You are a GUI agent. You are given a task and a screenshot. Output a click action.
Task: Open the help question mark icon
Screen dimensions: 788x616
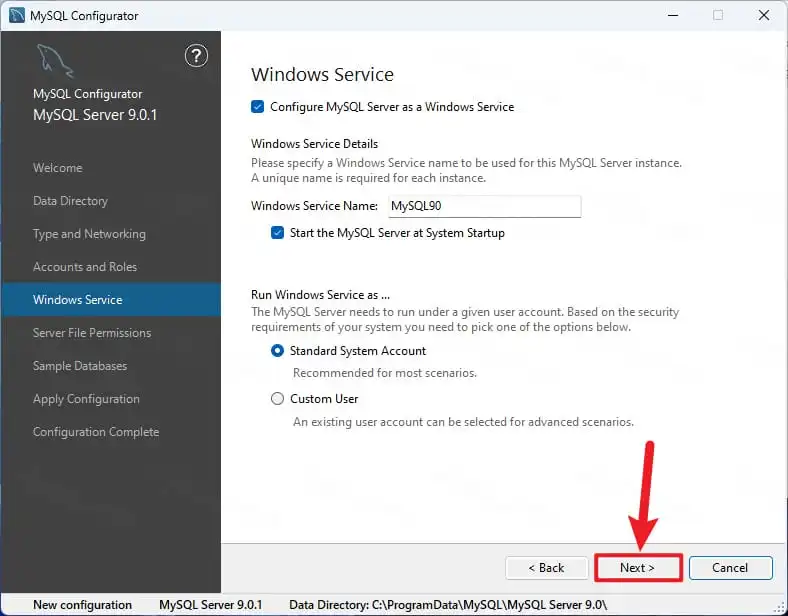click(x=196, y=56)
